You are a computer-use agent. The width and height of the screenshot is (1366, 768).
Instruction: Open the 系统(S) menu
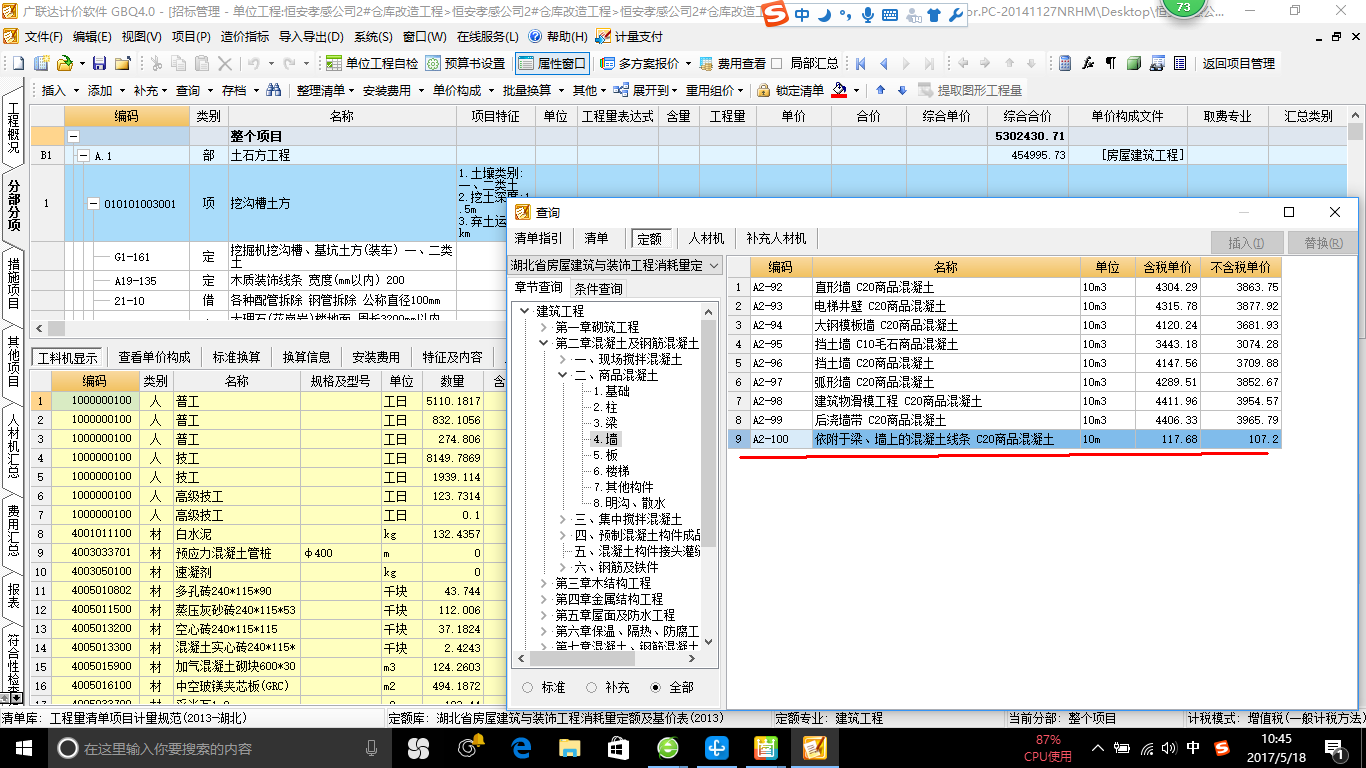[x=373, y=36]
